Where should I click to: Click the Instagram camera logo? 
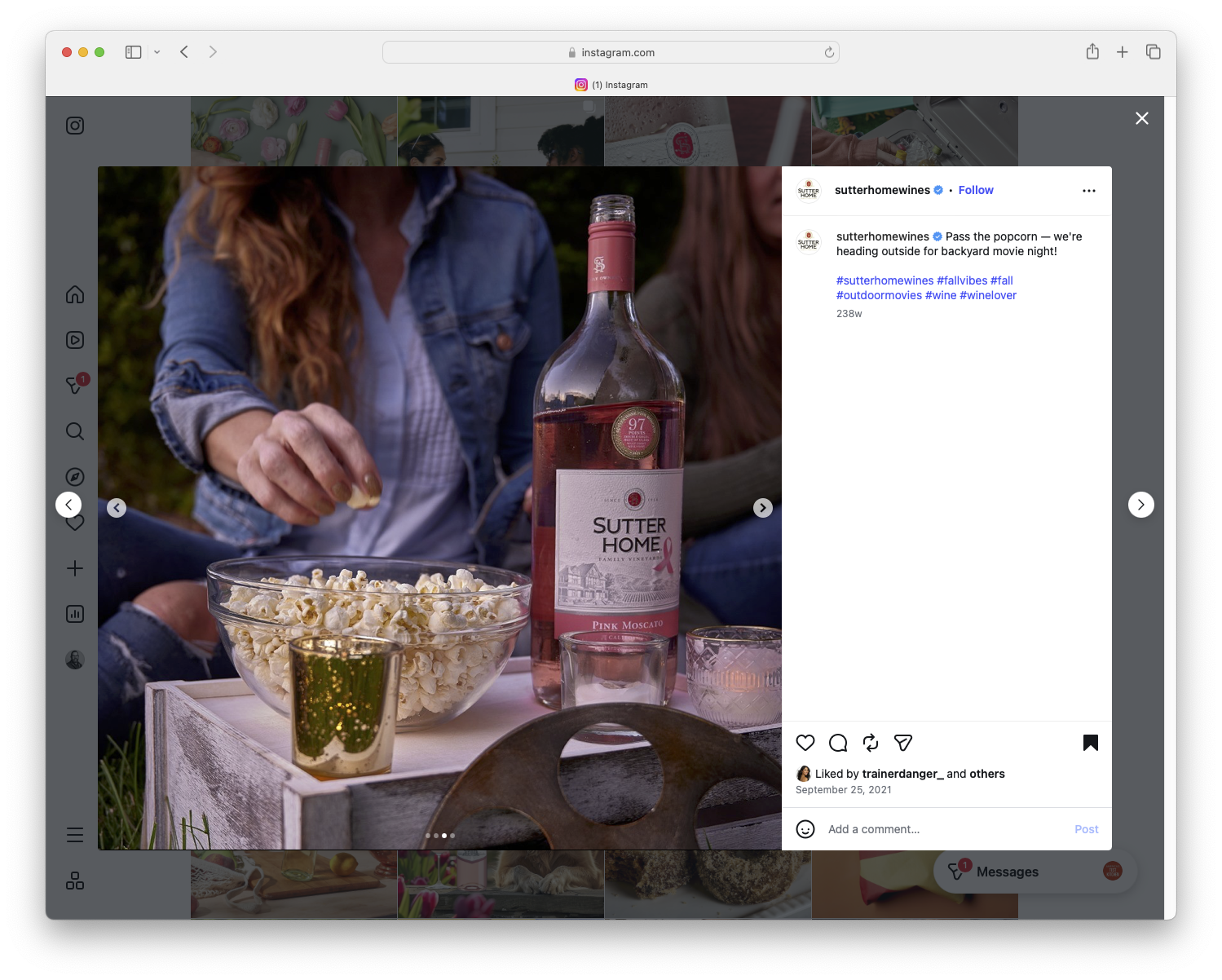(74, 126)
